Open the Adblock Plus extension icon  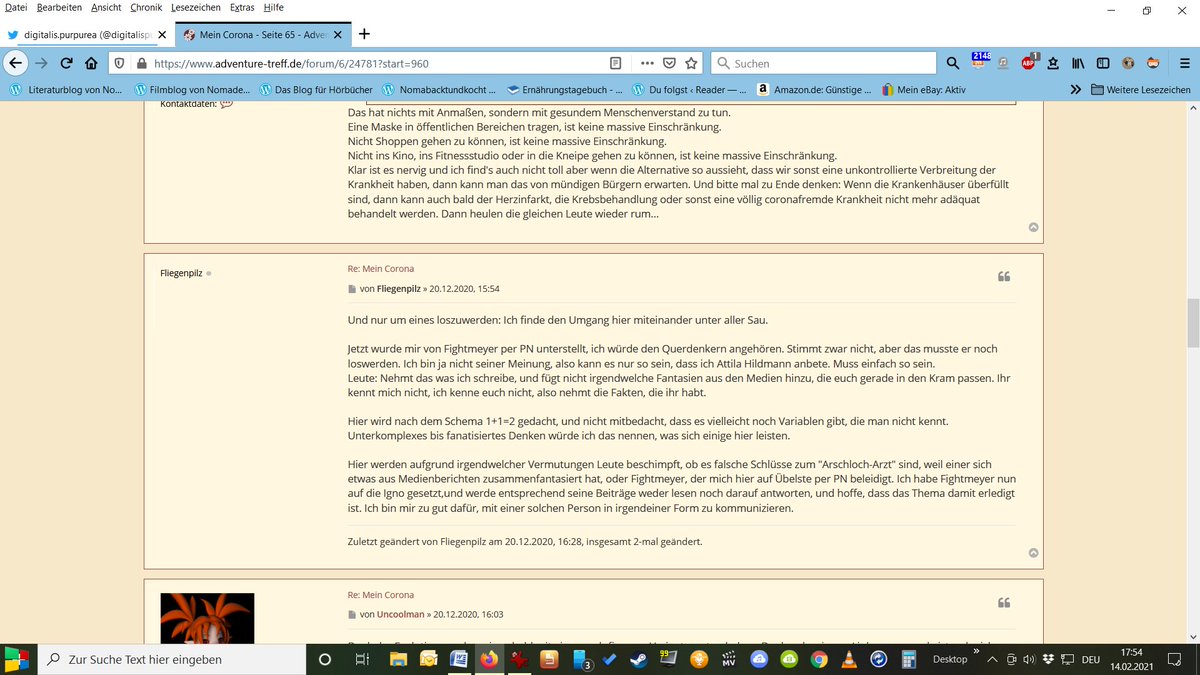(1029, 63)
